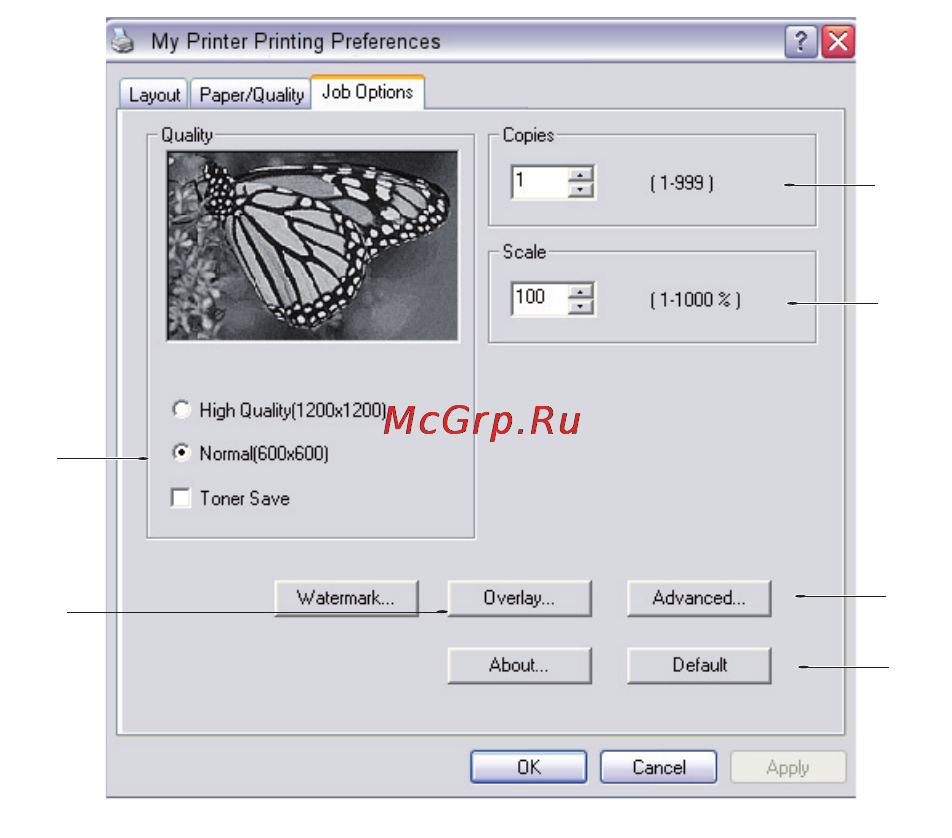Choose Normal (600x600) quality option
This screenshot has width=952, height=838.
(181, 453)
